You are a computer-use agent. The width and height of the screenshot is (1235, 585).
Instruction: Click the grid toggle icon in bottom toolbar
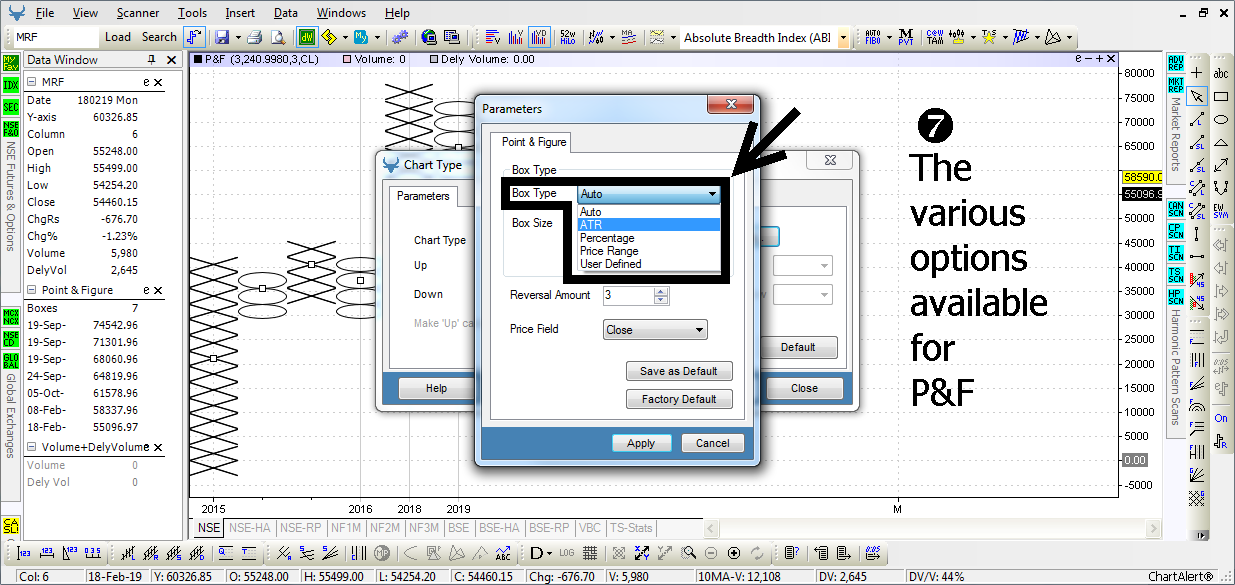(x=590, y=552)
